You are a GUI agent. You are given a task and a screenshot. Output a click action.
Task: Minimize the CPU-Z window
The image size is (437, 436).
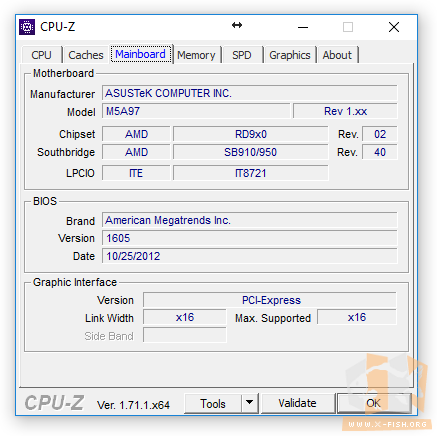point(303,27)
